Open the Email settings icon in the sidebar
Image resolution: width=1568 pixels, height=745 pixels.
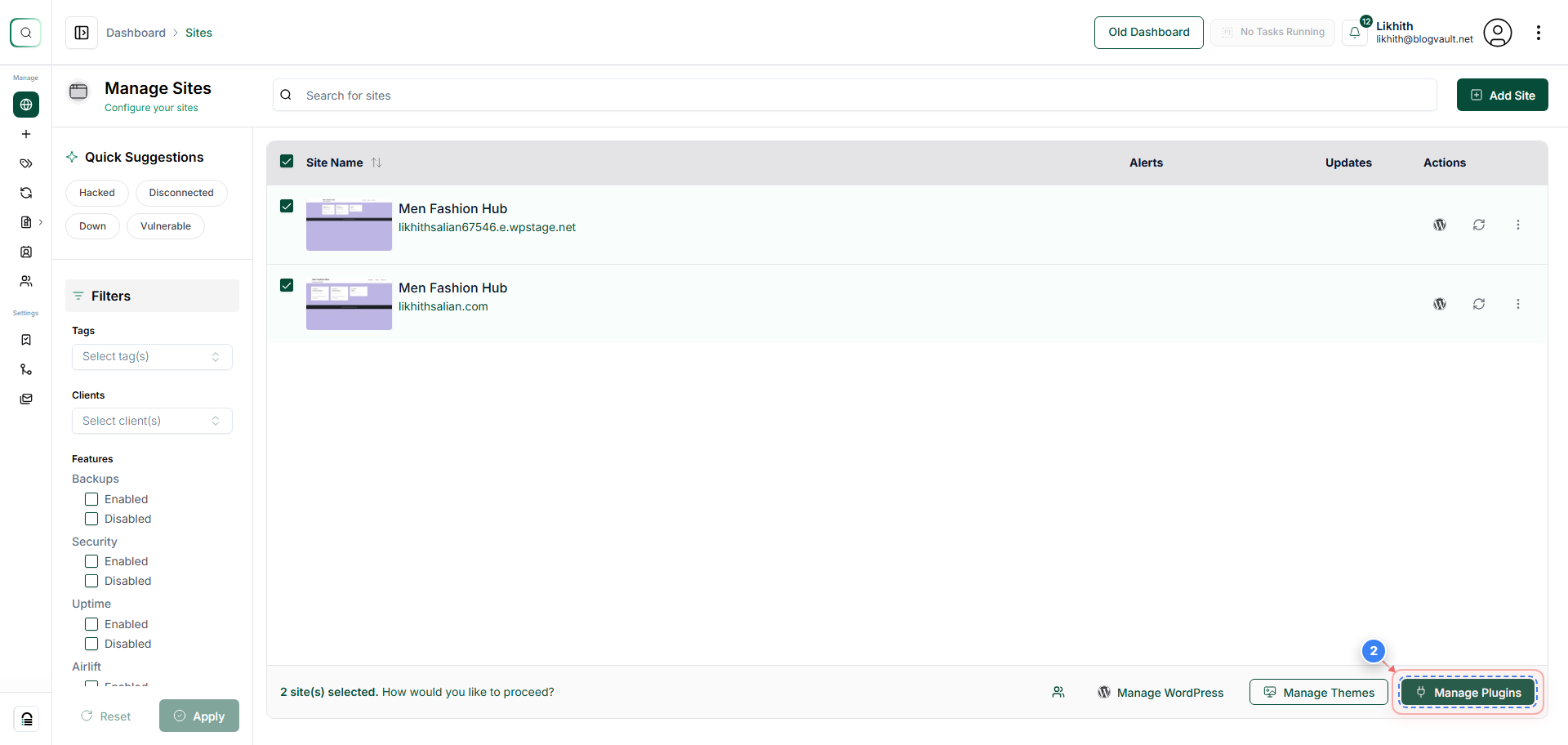click(x=26, y=399)
